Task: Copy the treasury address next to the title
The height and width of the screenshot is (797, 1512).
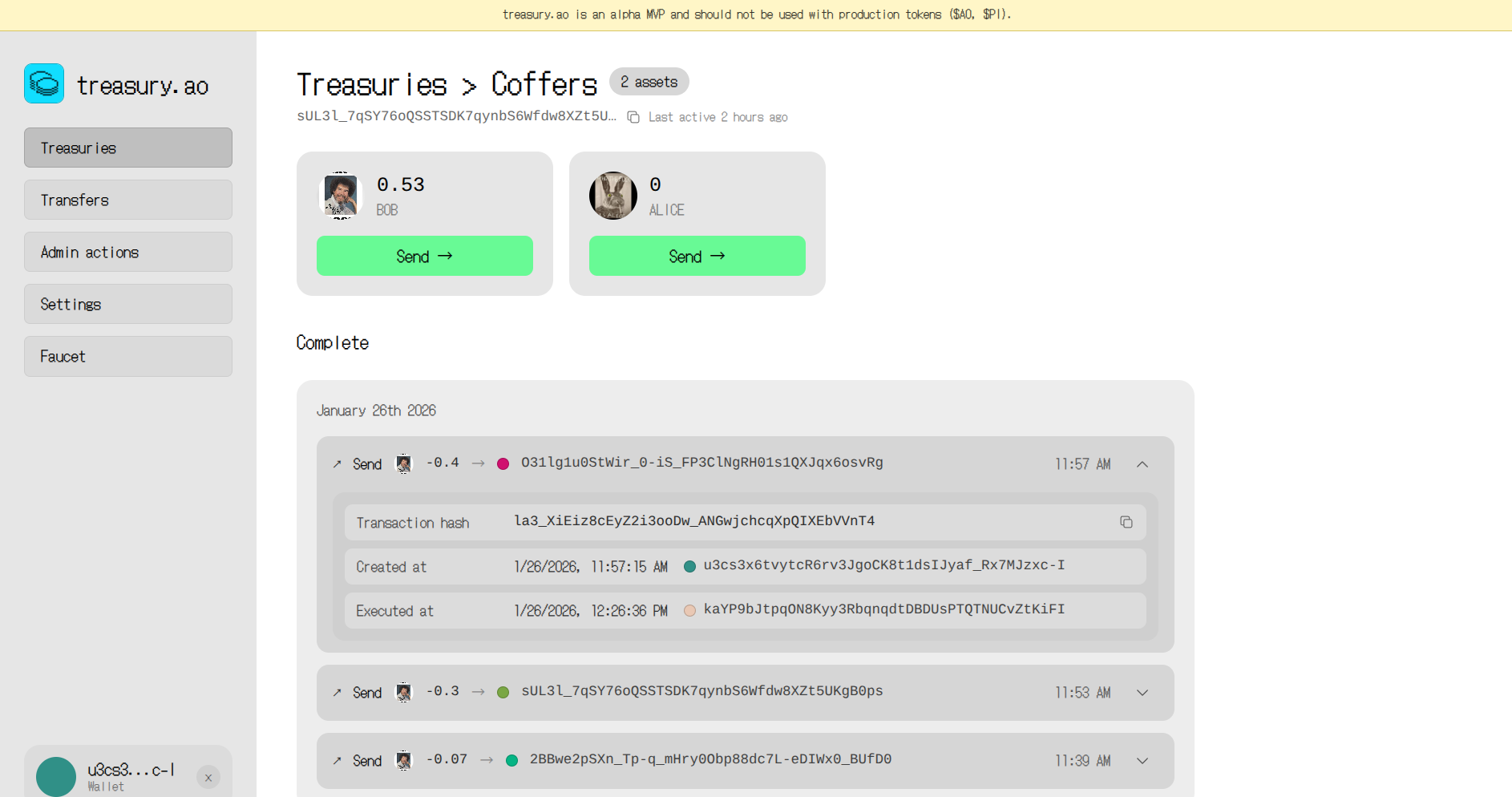Action: pos(633,117)
